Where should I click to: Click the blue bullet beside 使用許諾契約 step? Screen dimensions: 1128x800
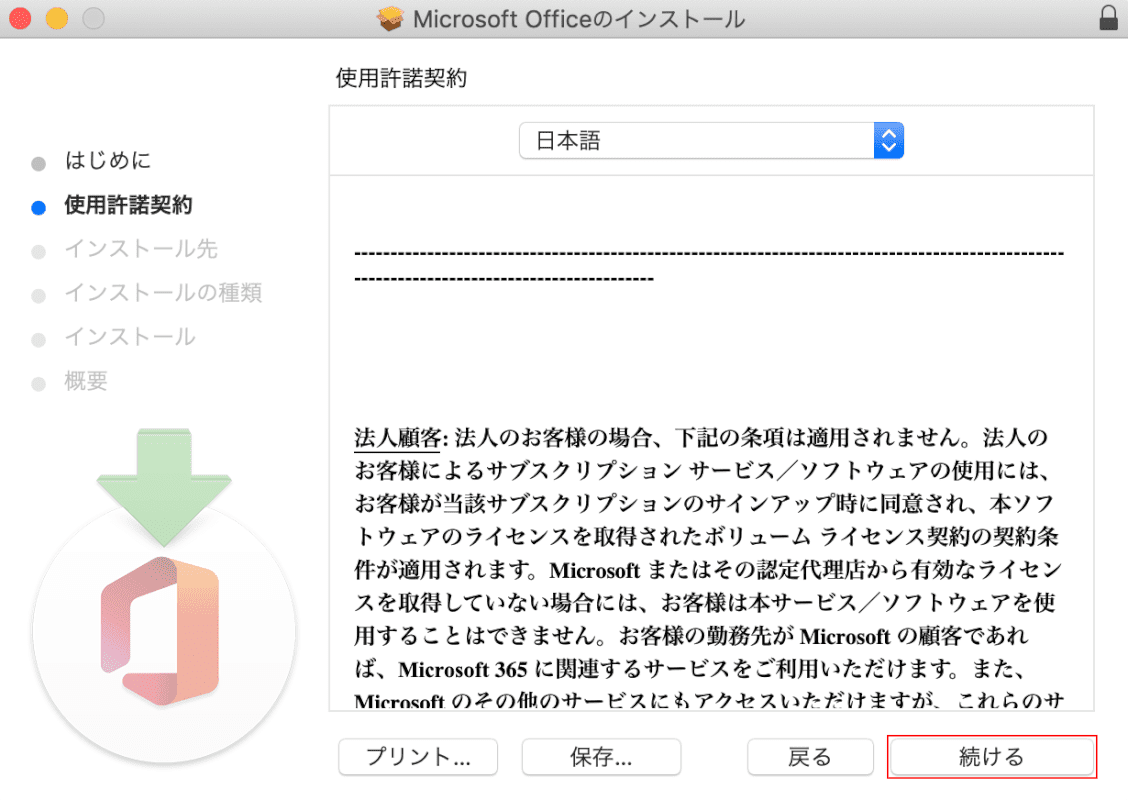click(38, 207)
